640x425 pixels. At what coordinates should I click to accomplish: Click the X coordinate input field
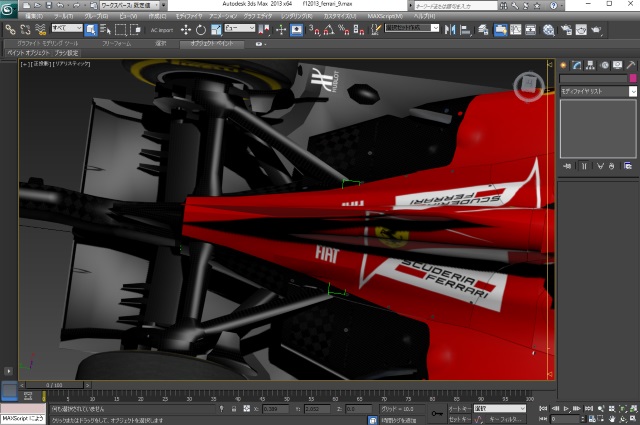point(276,409)
